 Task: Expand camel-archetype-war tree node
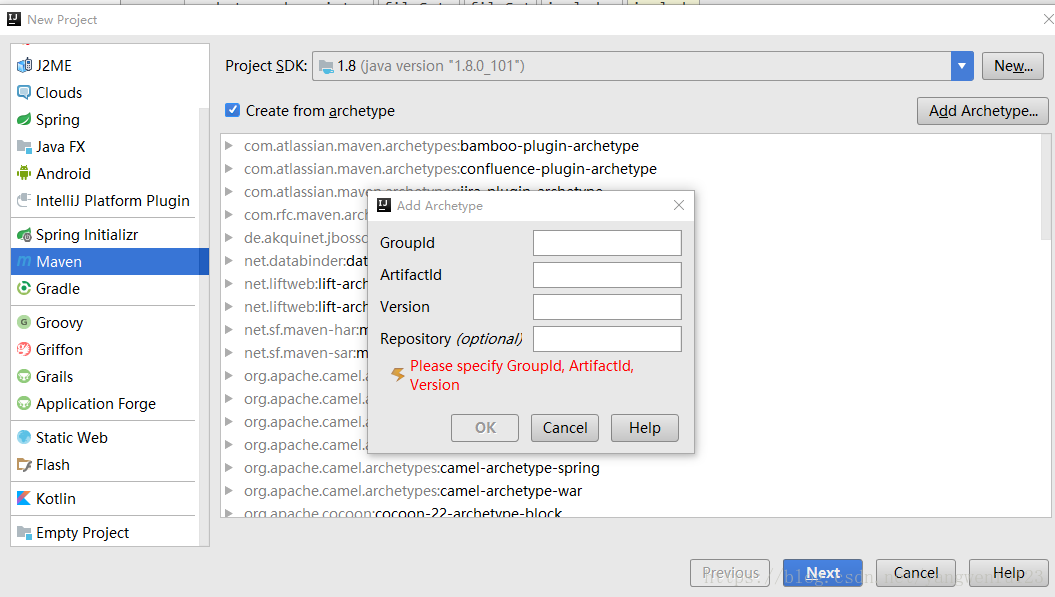(229, 490)
